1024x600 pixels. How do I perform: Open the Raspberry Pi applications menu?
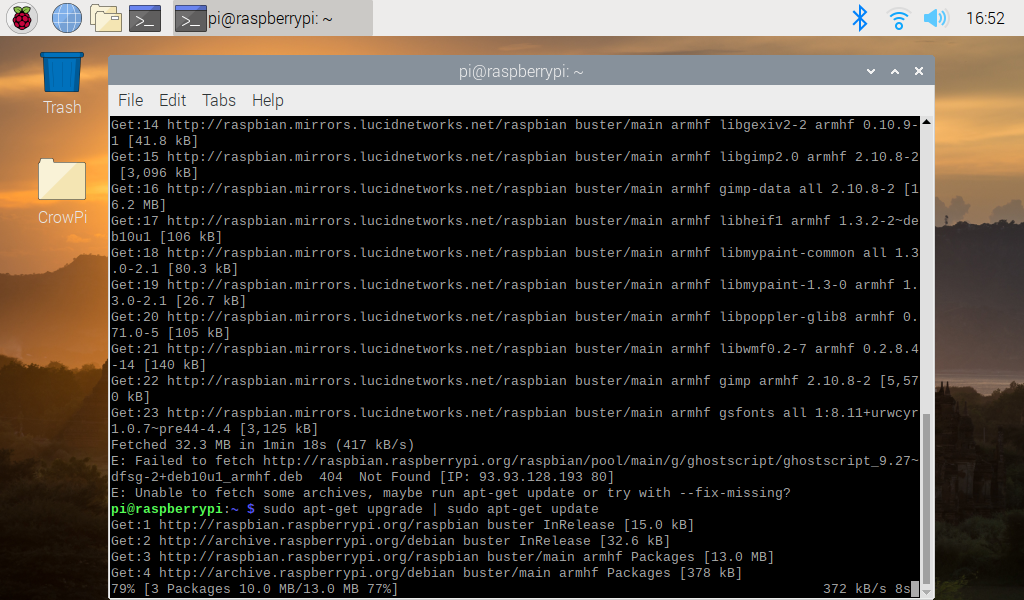[21, 17]
